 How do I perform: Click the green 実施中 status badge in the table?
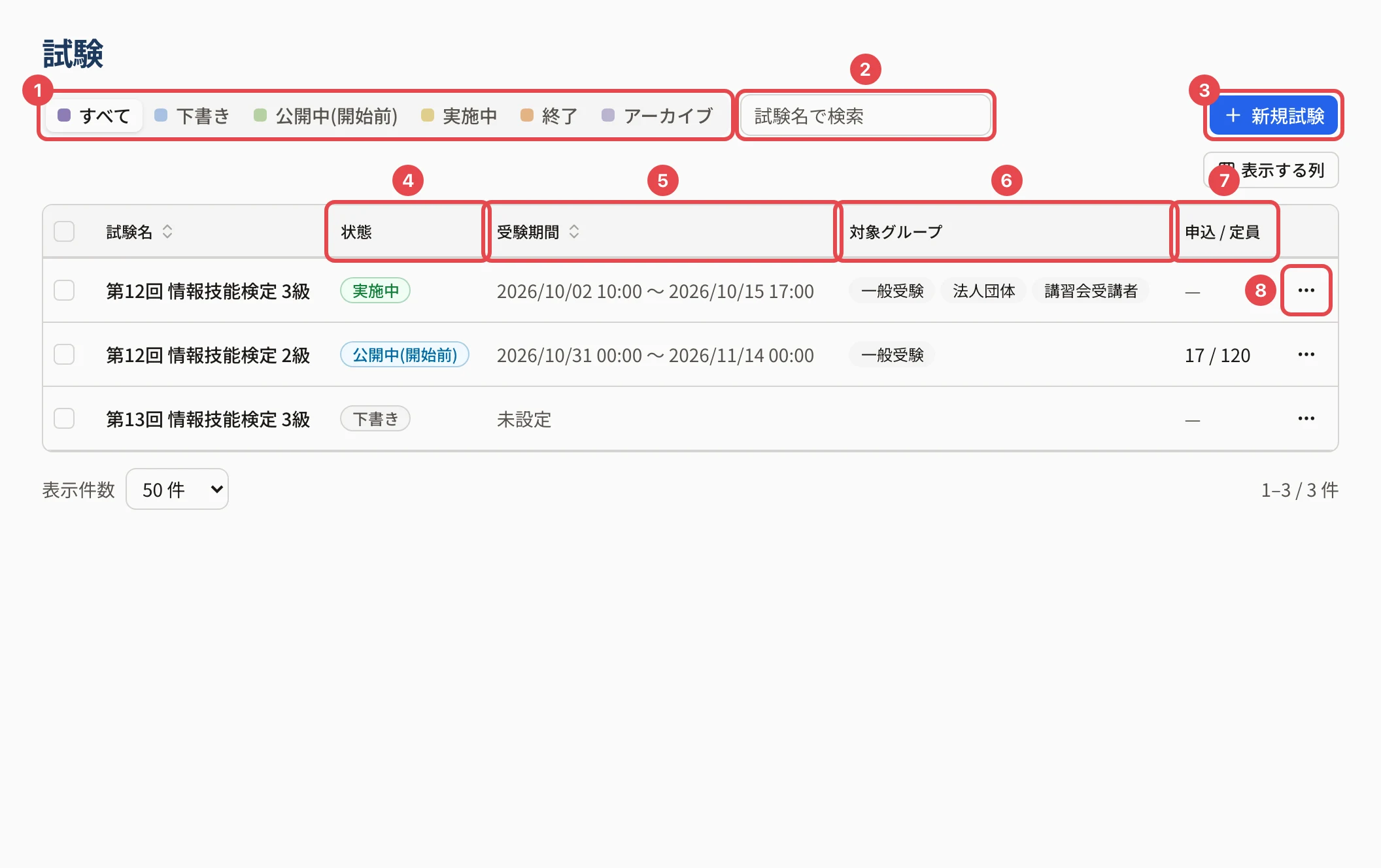coord(375,290)
